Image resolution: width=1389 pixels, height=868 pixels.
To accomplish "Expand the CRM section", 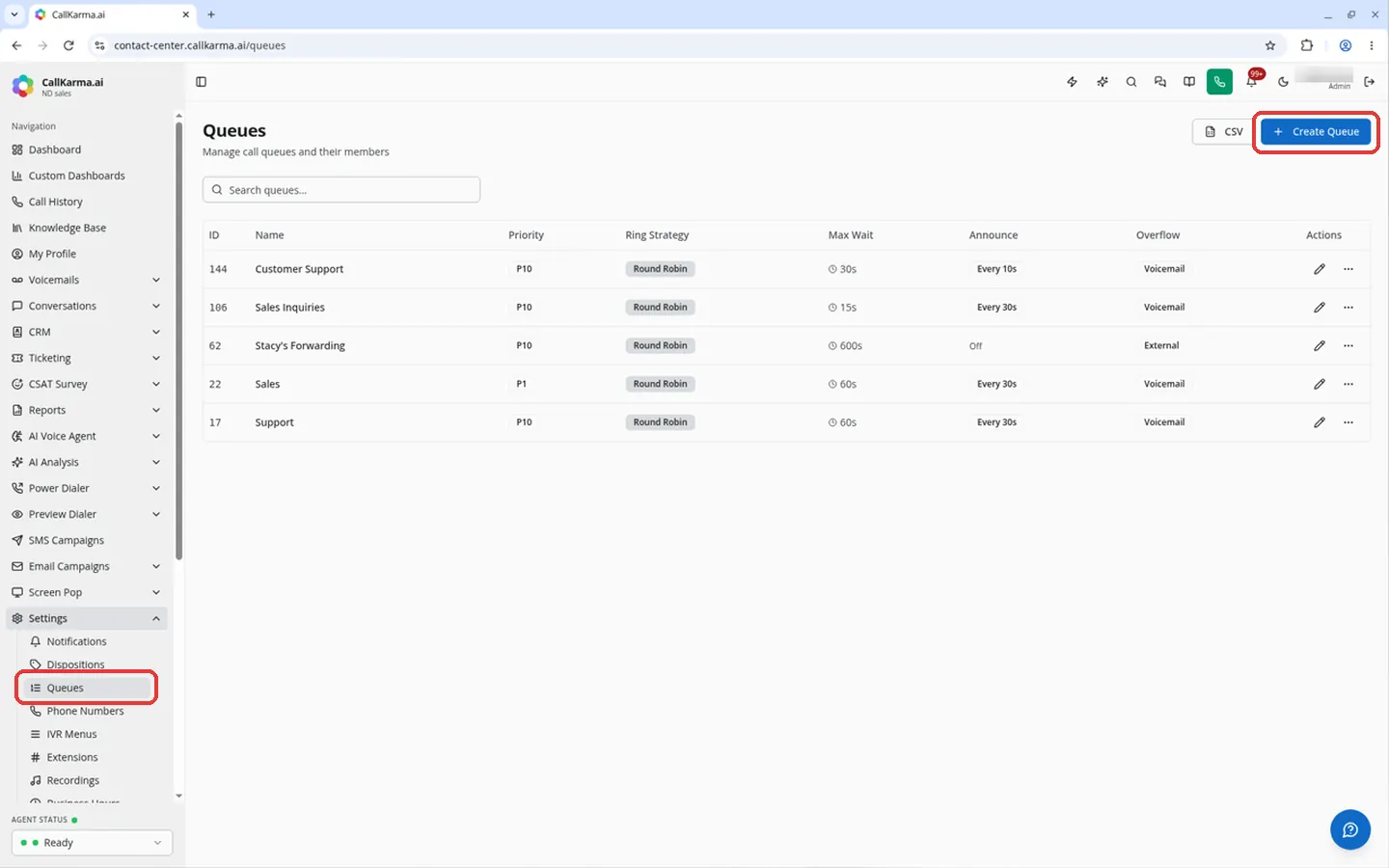I will [87, 332].
